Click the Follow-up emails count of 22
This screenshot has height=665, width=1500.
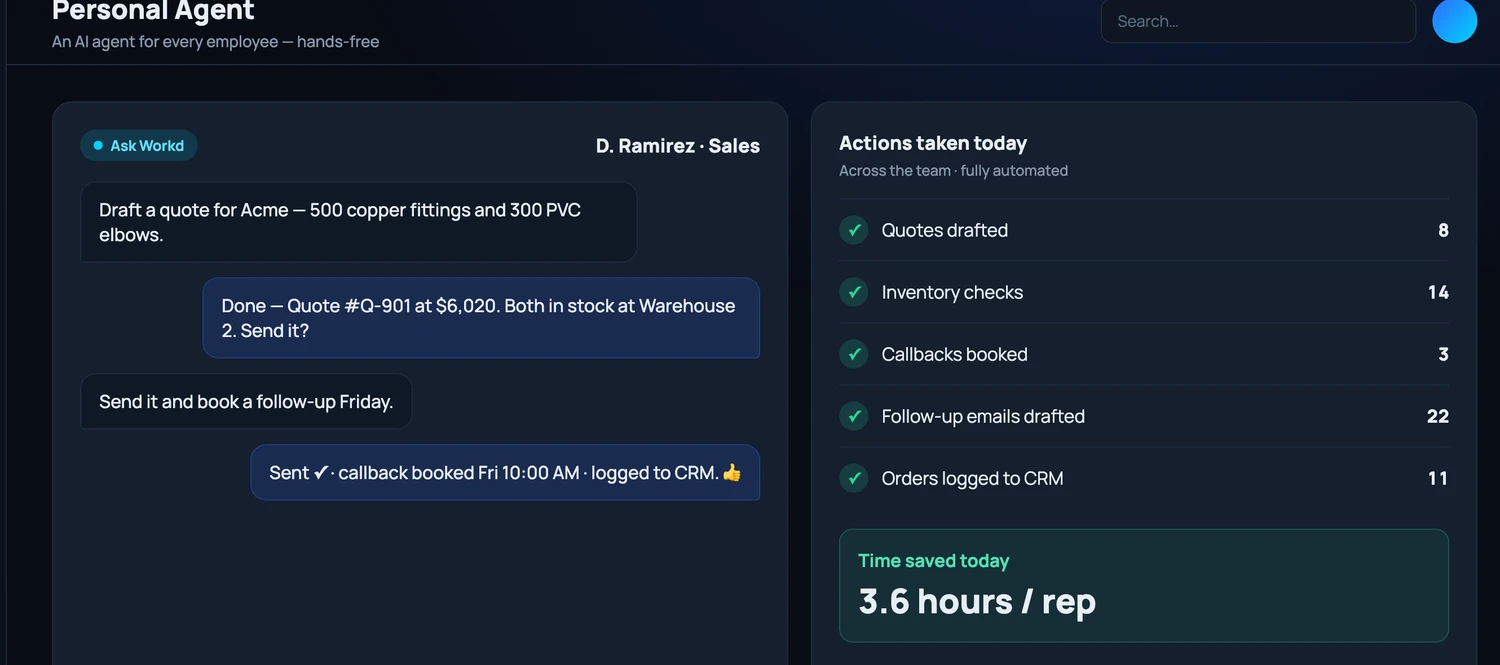tap(1438, 416)
